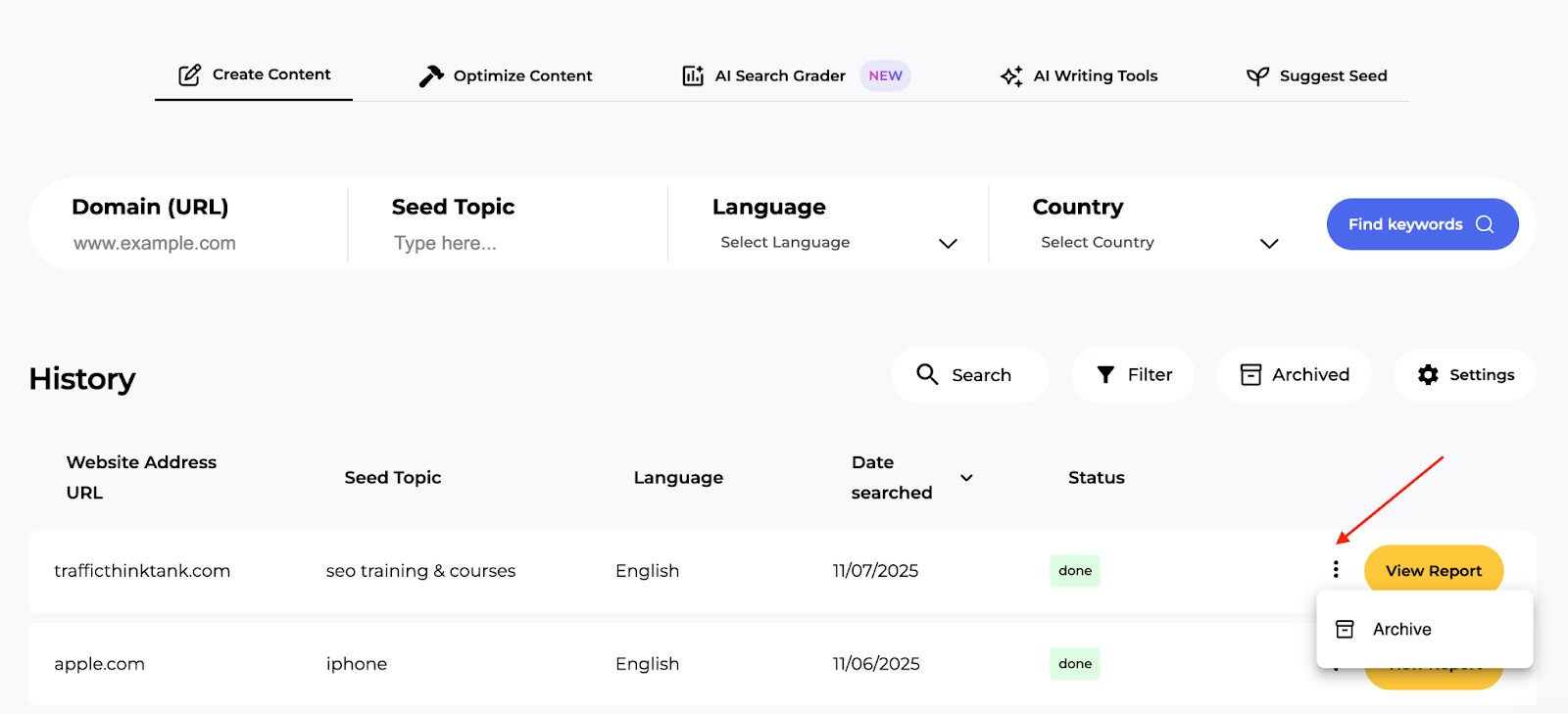This screenshot has height=714, width=1568.
Task: Click the funnel Filter icon
Action: click(x=1105, y=374)
